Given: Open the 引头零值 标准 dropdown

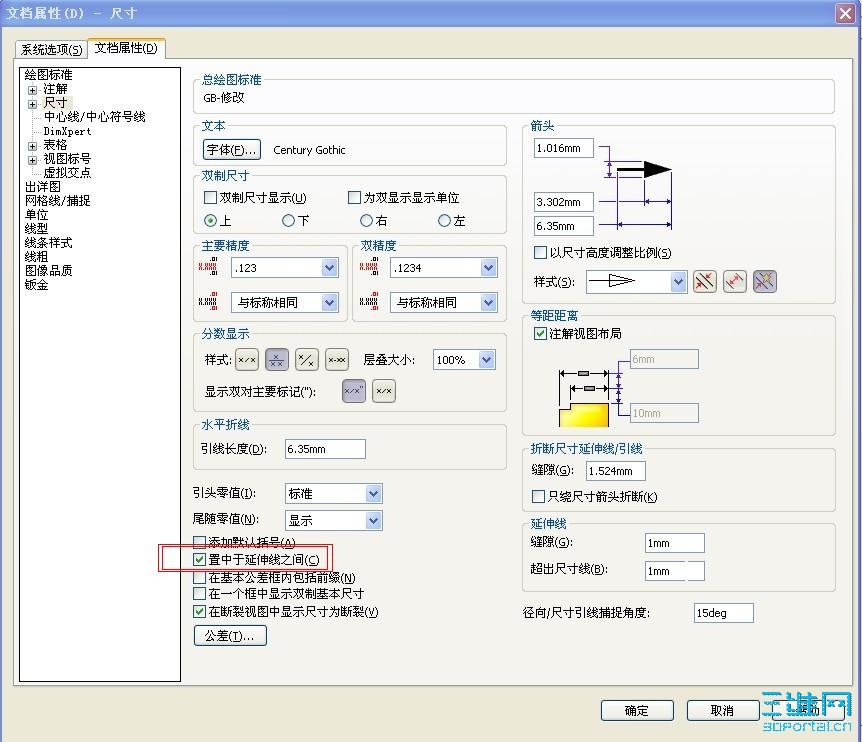Looking at the screenshot, I should (x=373, y=494).
